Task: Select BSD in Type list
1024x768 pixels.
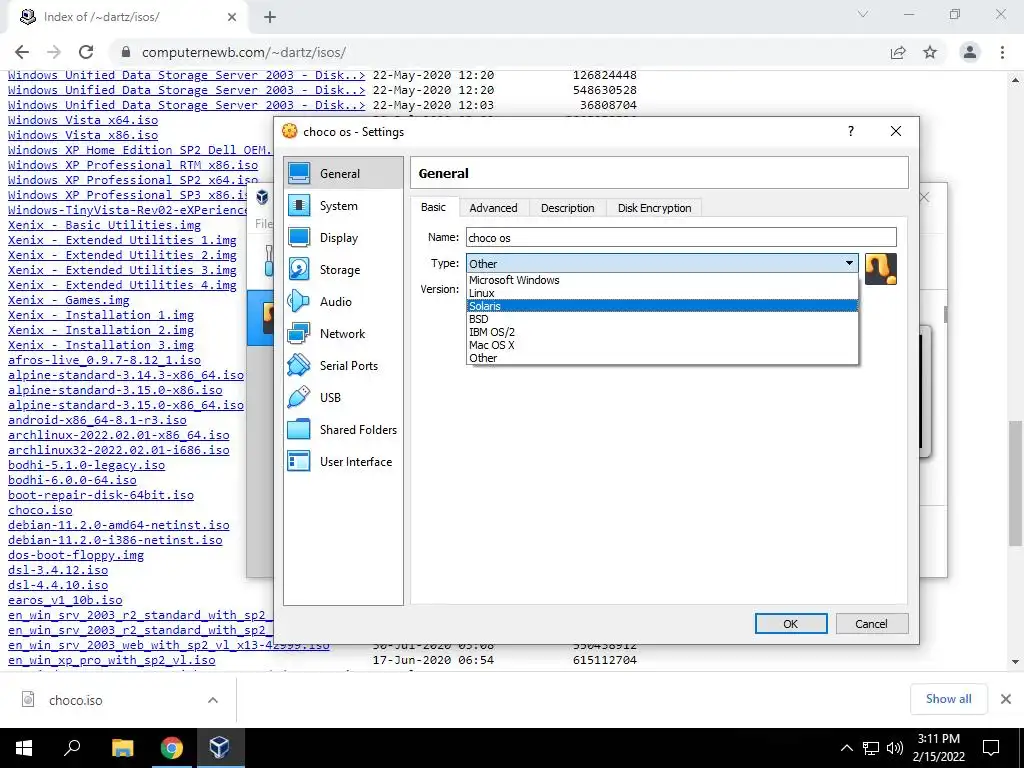Action: click(662, 319)
